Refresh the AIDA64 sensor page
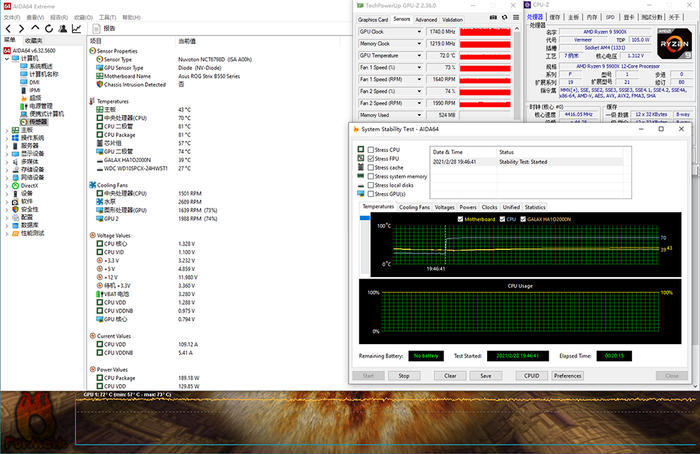 49,29
